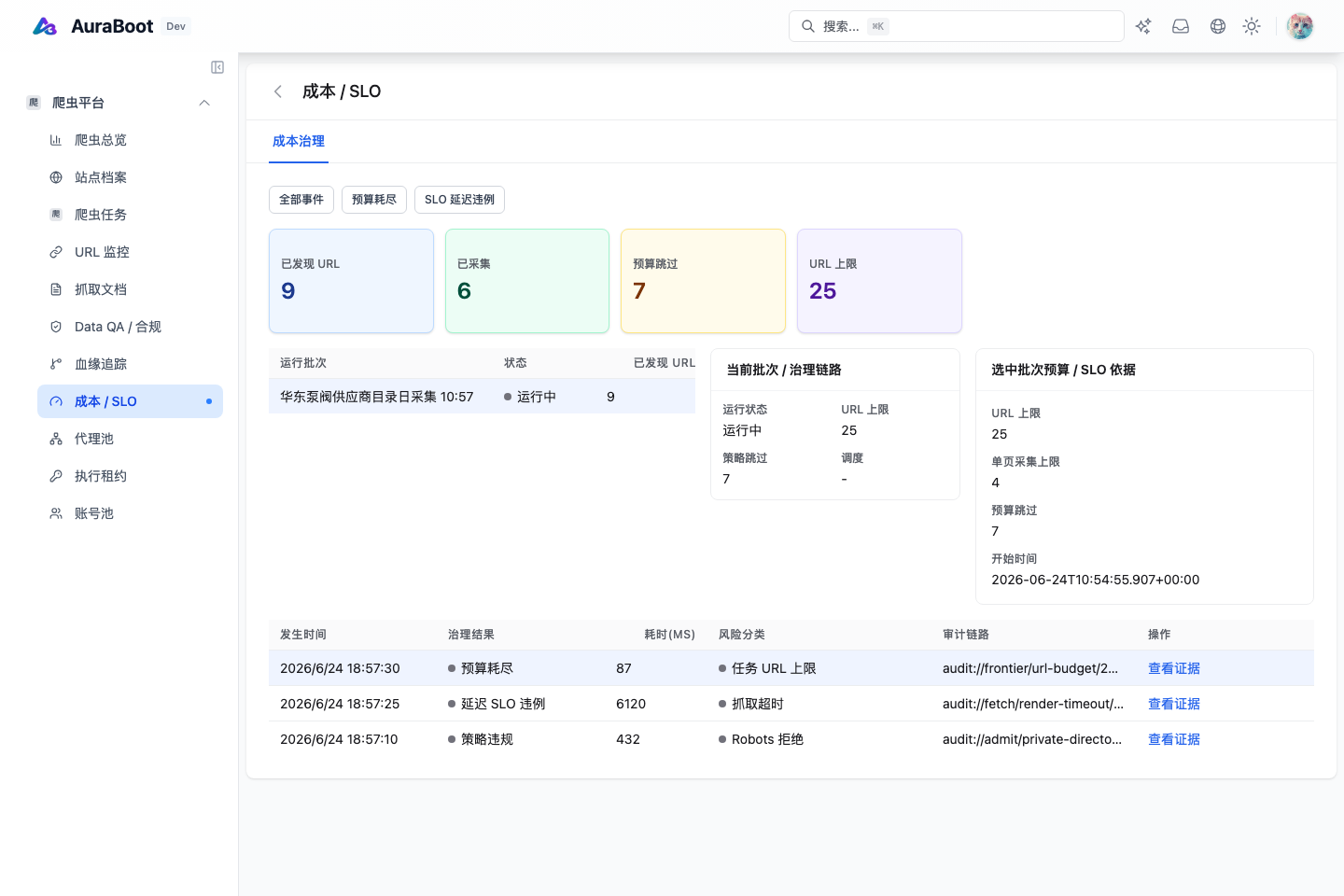Click the 6120 duration value
Image resolution: width=1344 pixels, height=896 pixels.
click(631, 704)
